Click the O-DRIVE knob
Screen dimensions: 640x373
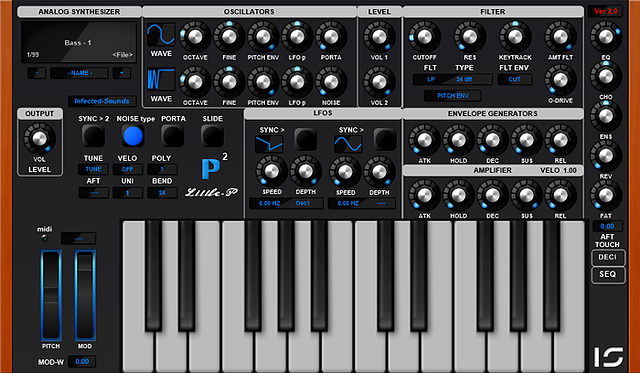point(560,80)
